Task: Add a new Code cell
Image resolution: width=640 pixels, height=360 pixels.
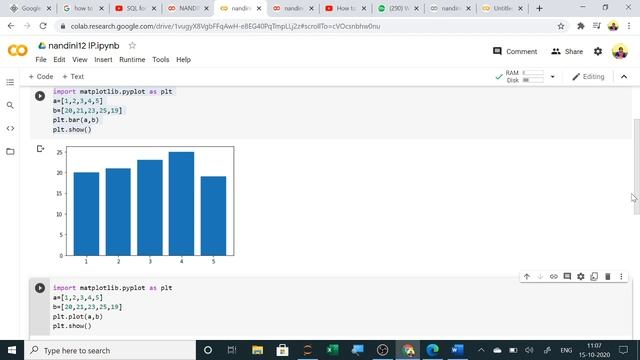Action: [x=41, y=77]
